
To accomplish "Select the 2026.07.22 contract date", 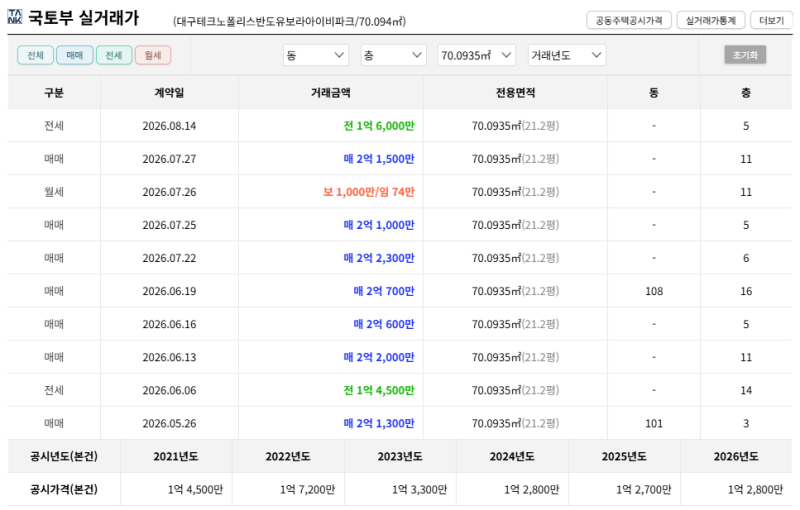I will [x=169, y=258].
